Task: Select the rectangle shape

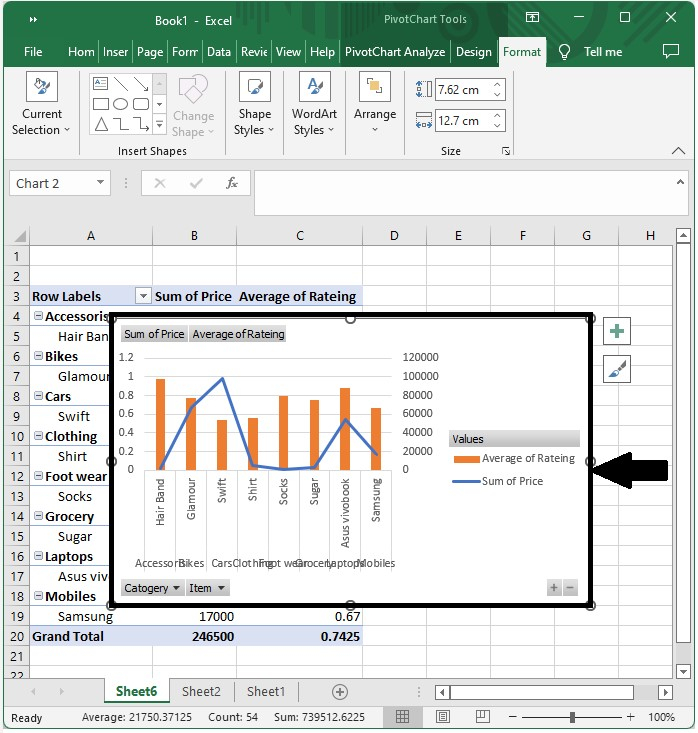Action: (x=101, y=104)
